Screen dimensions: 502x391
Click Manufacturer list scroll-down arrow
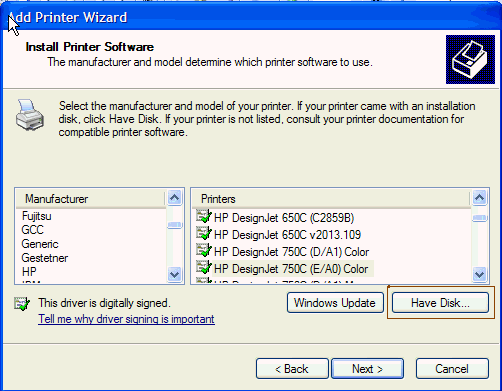click(175, 275)
